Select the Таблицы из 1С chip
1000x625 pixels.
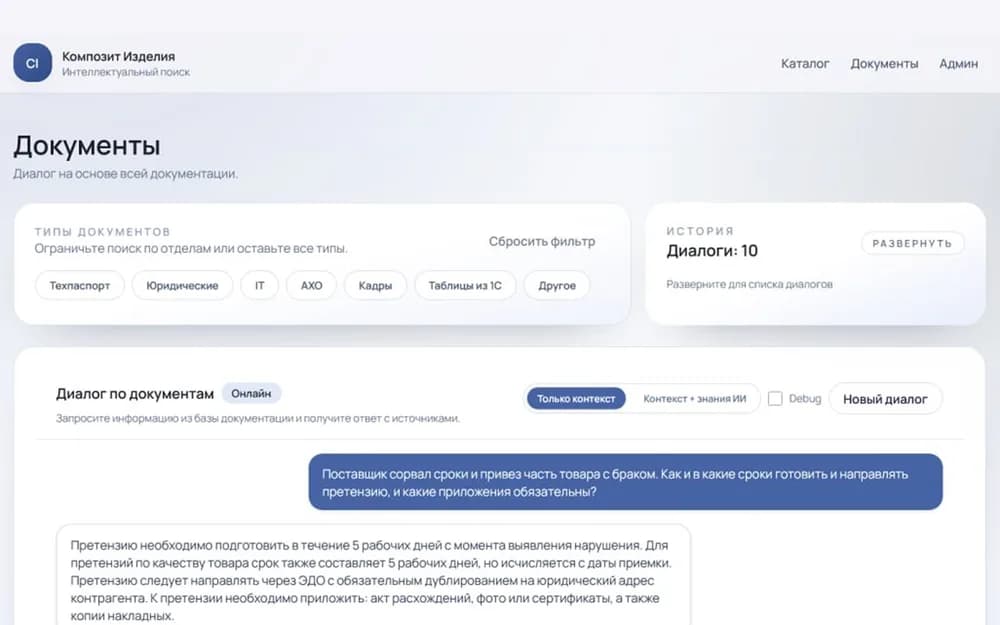click(x=465, y=285)
